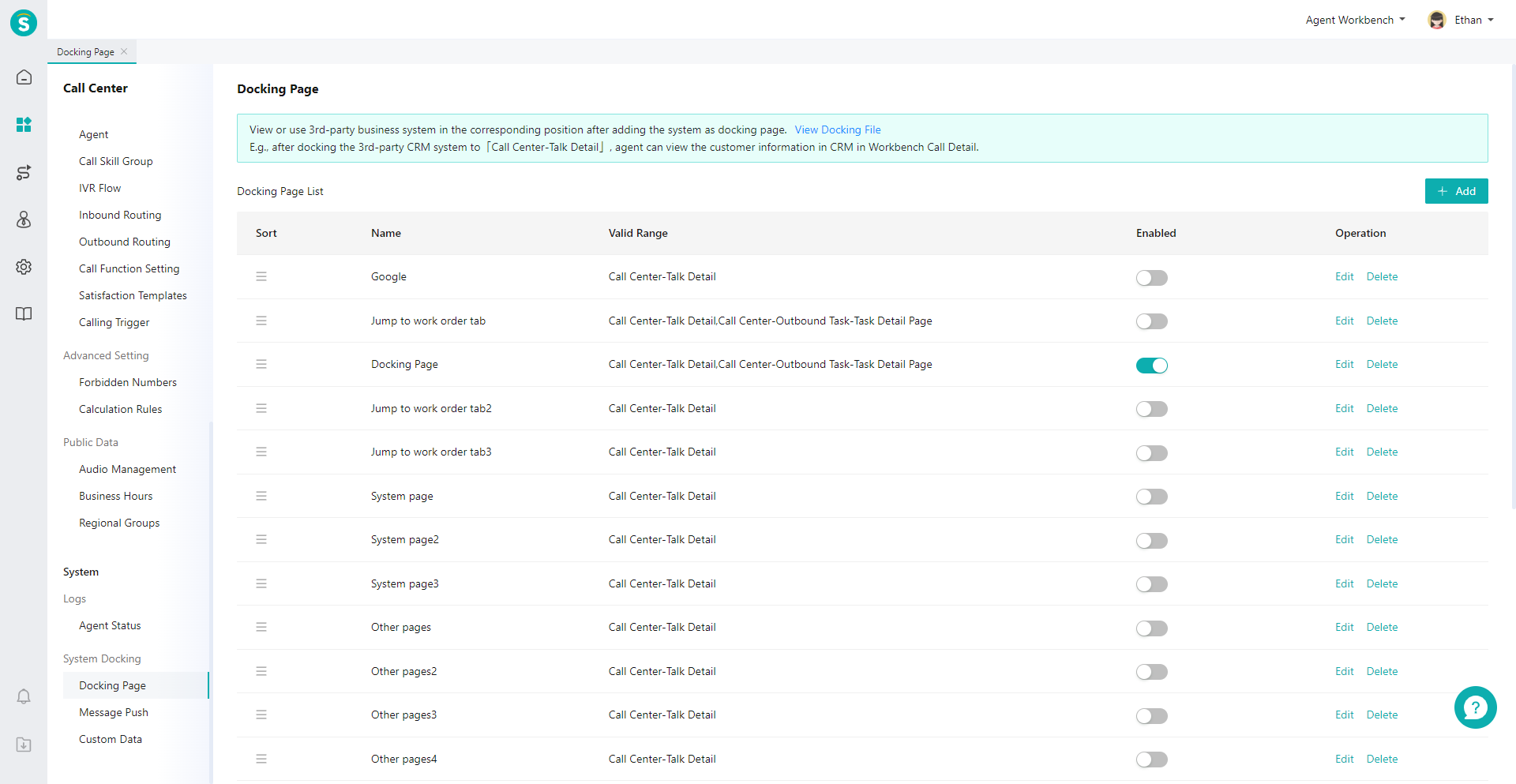Screen dimensions: 1516x784
Task: Open the agent user icon in the left rail
Action: point(24,219)
